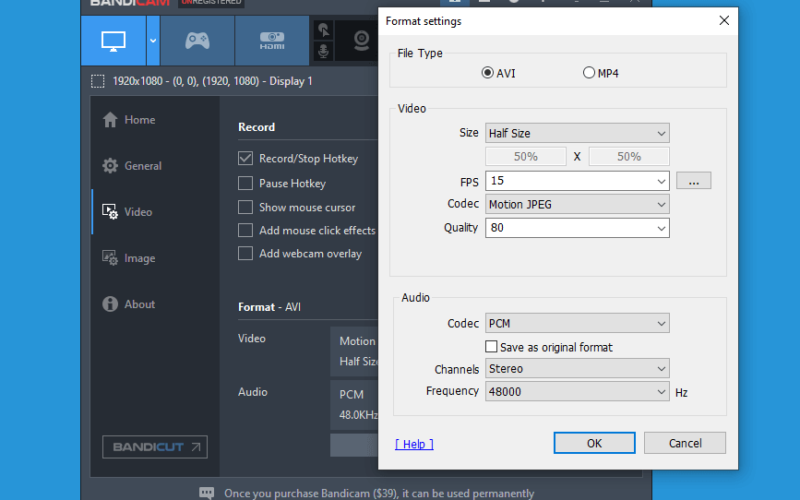Click the General gear icon
The width and height of the screenshot is (800, 500).
(x=110, y=166)
